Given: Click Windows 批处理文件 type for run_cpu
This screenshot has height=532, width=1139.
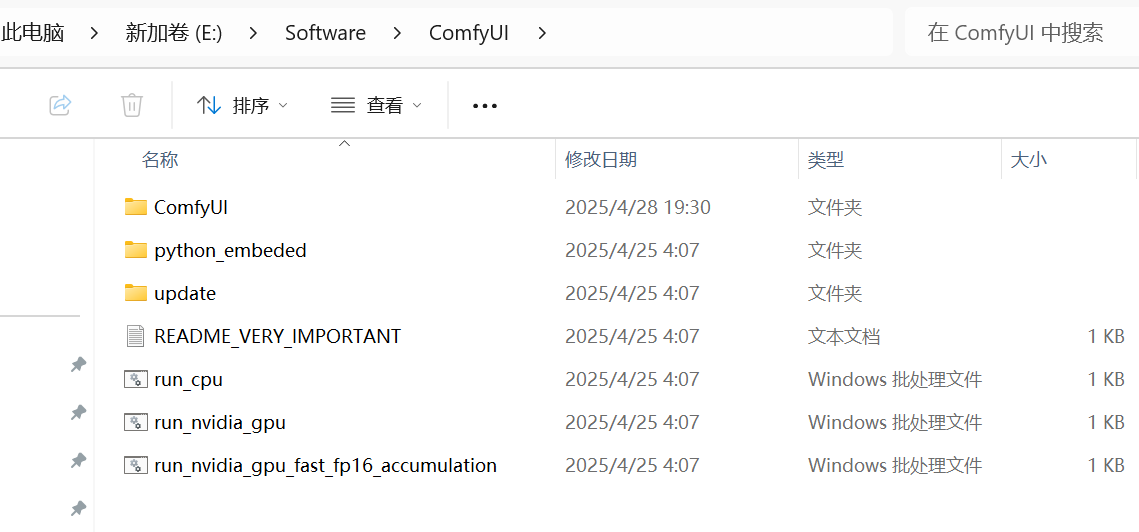Looking at the screenshot, I should [x=895, y=379].
